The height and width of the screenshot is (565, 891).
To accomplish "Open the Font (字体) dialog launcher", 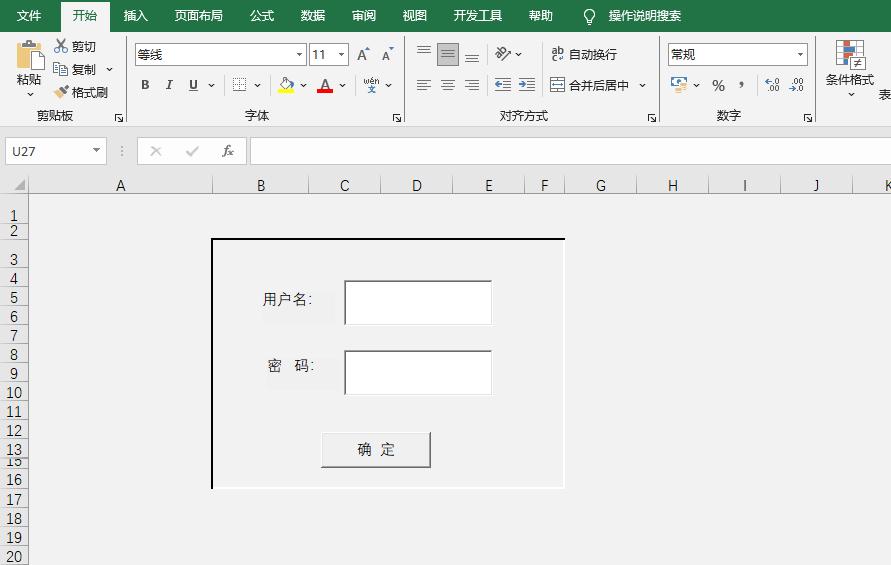I will 397,118.
